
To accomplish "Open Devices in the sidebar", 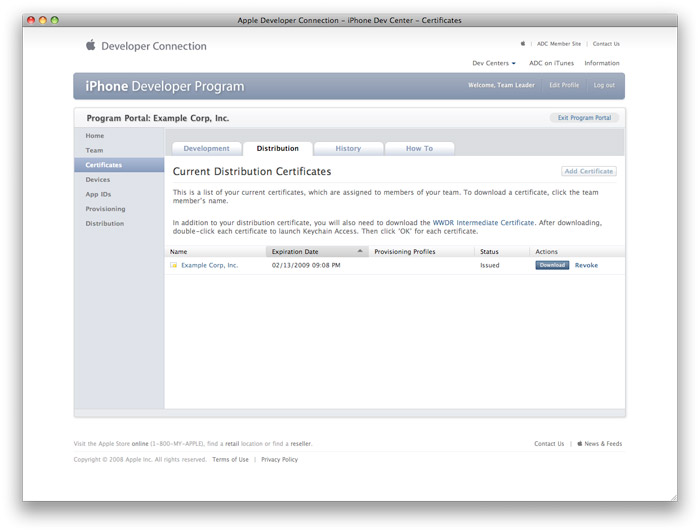I will coord(98,179).
